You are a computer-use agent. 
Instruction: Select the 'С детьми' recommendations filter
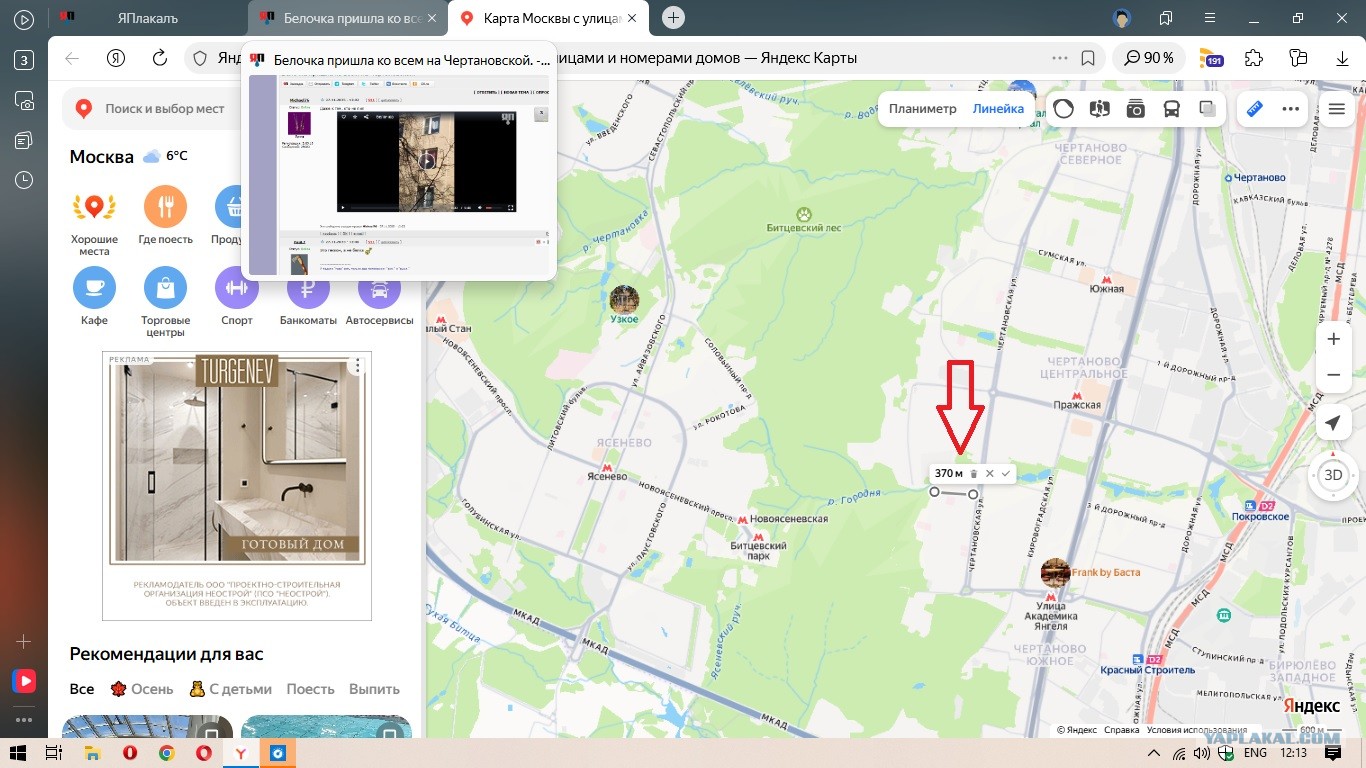pos(230,689)
